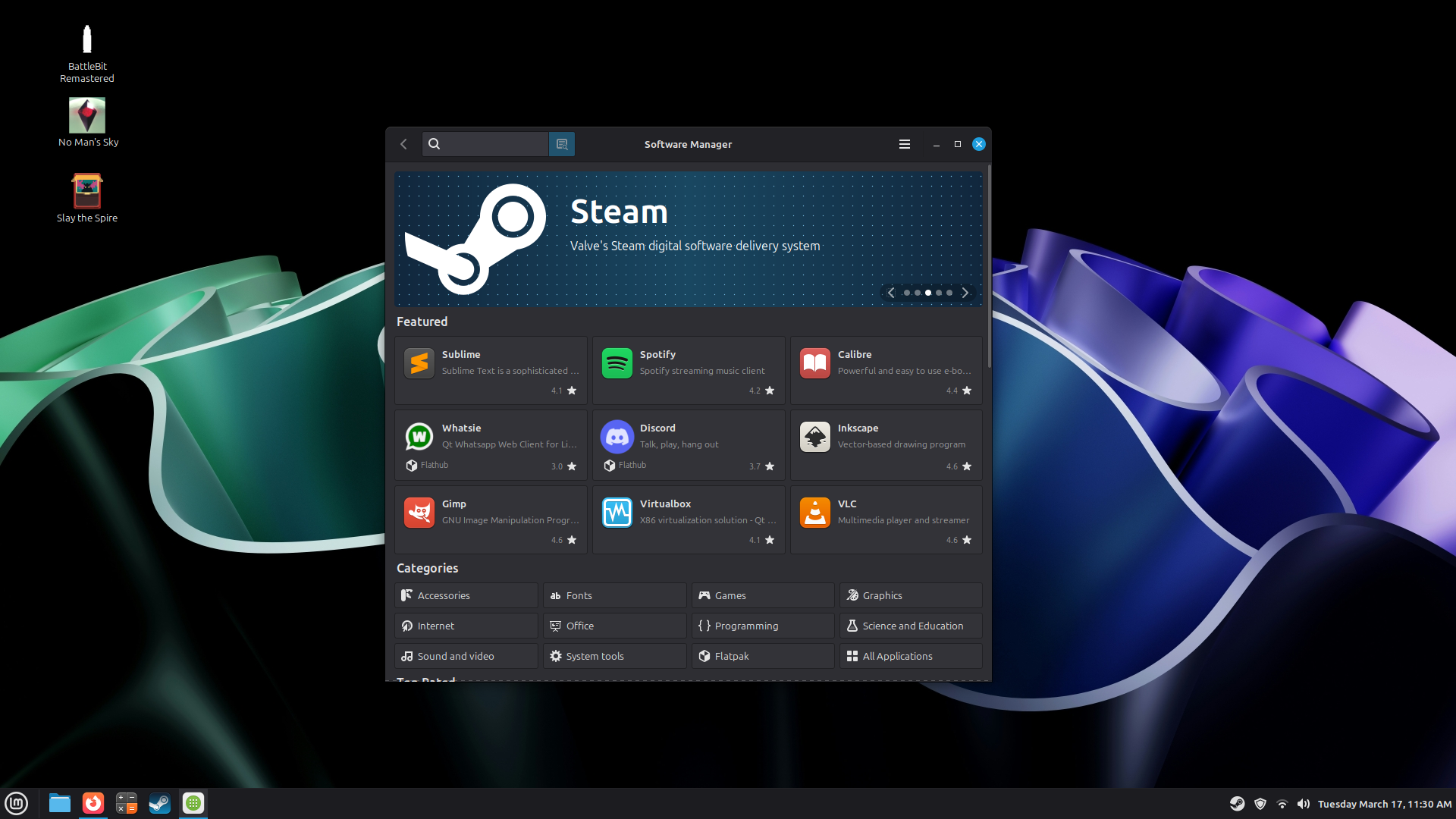Open the Inkscape featured entry
This screenshot has width=1456, height=819.
[x=886, y=445]
